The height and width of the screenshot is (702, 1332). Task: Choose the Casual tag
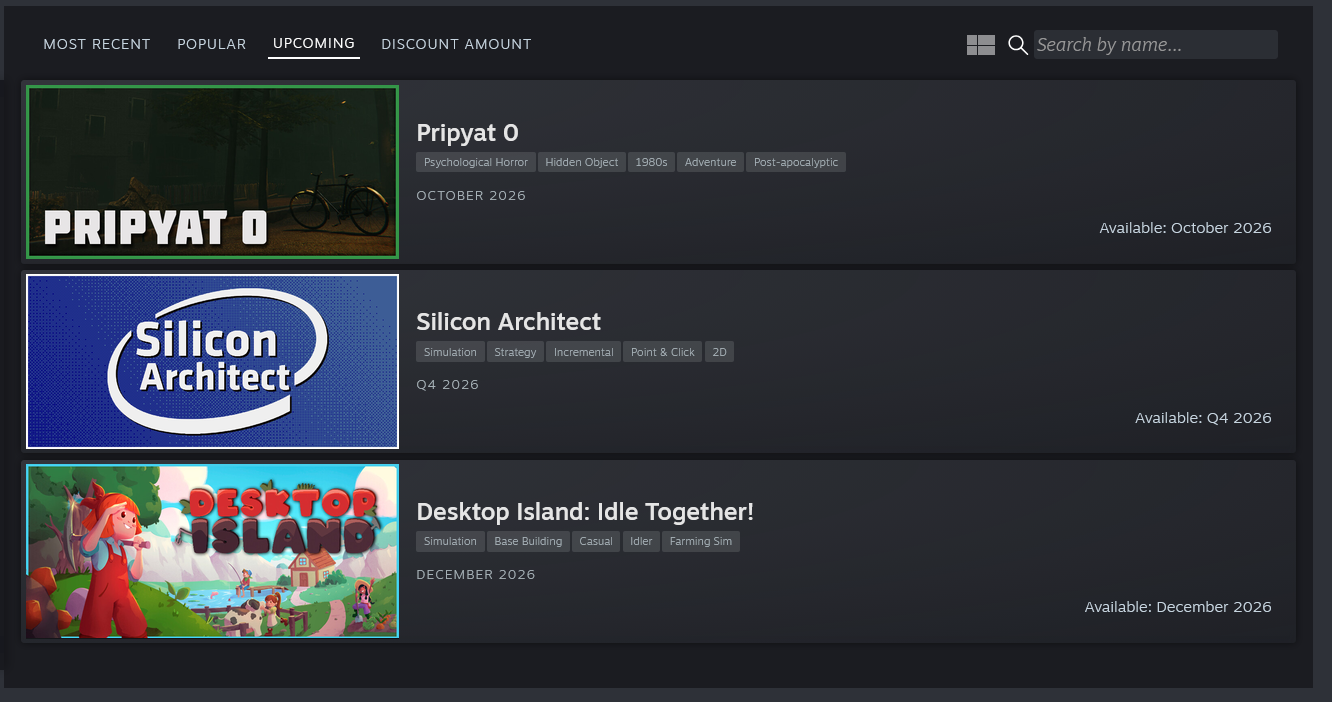[596, 541]
